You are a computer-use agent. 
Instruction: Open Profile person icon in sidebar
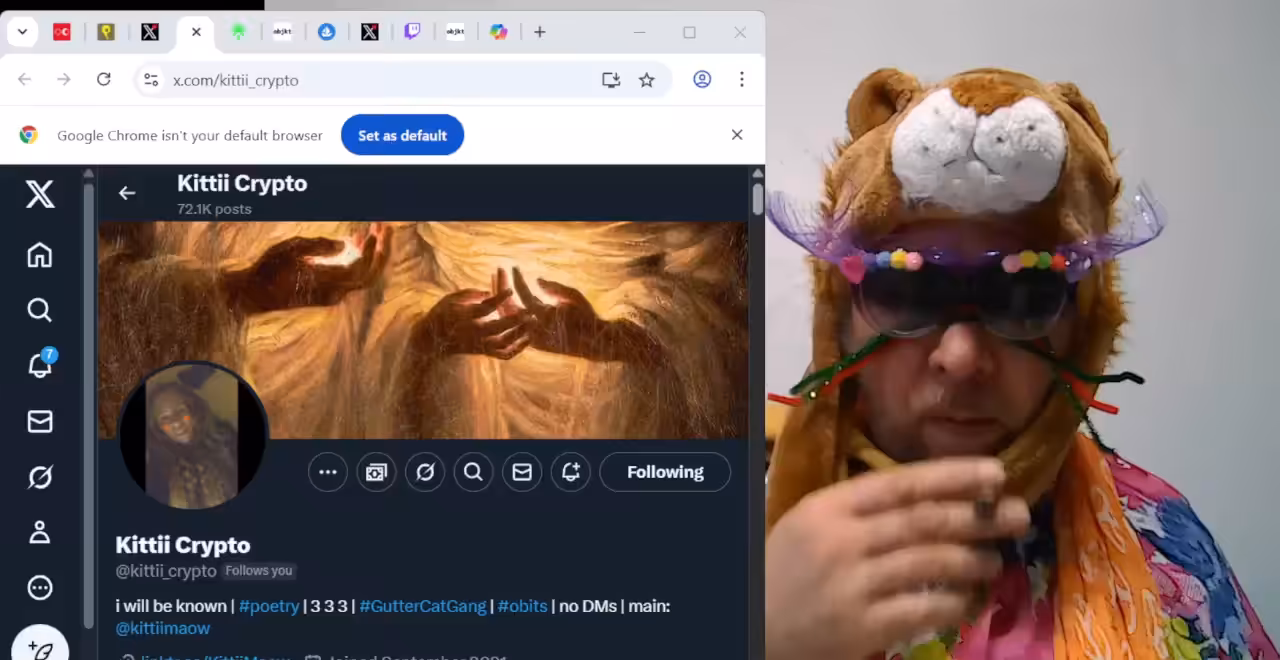(x=40, y=532)
